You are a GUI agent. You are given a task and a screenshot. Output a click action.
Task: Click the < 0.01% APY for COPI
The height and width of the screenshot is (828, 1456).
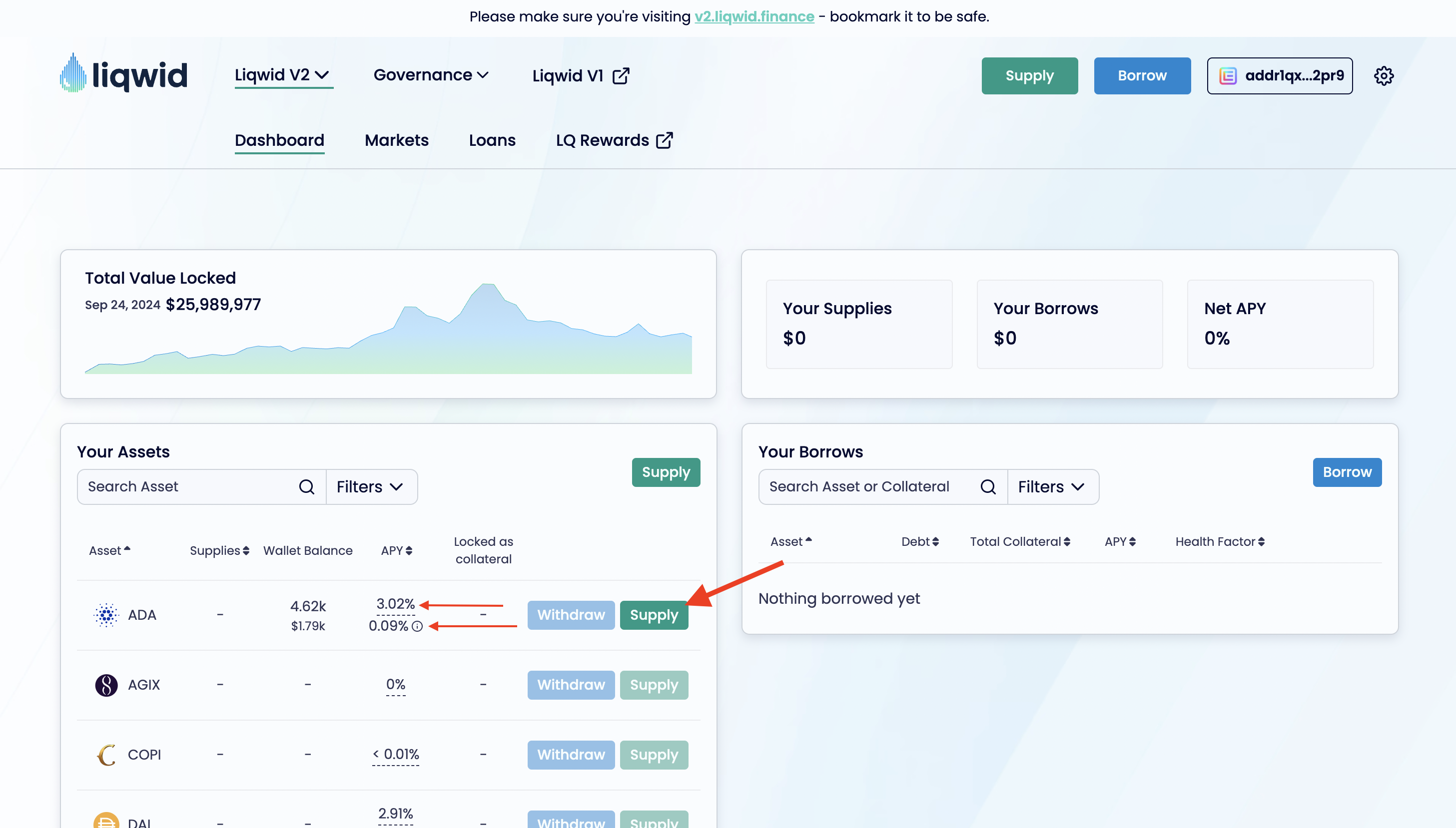(x=395, y=754)
